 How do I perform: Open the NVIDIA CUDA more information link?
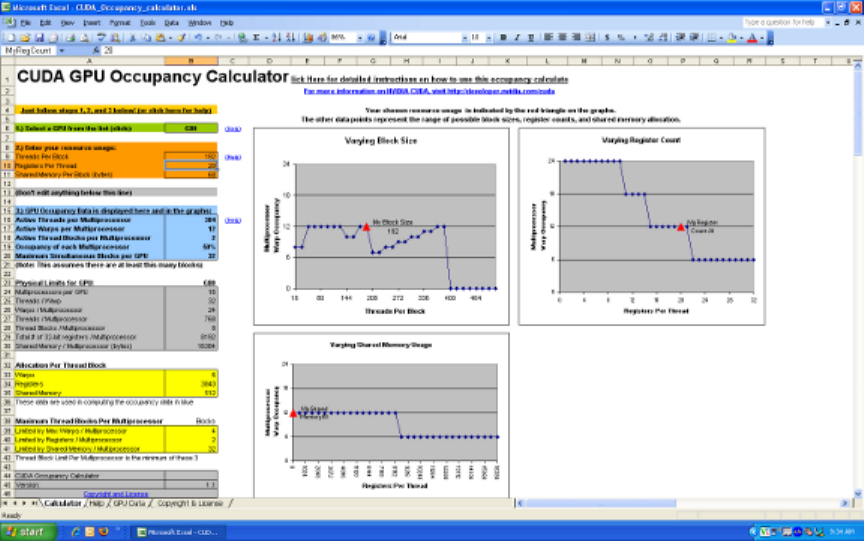(429, 91)
